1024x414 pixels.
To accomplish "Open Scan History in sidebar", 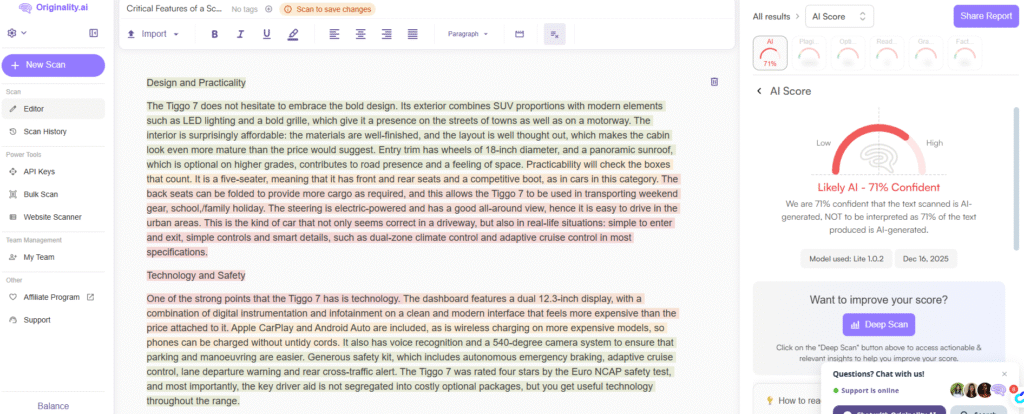I will [x=45, y=131].
